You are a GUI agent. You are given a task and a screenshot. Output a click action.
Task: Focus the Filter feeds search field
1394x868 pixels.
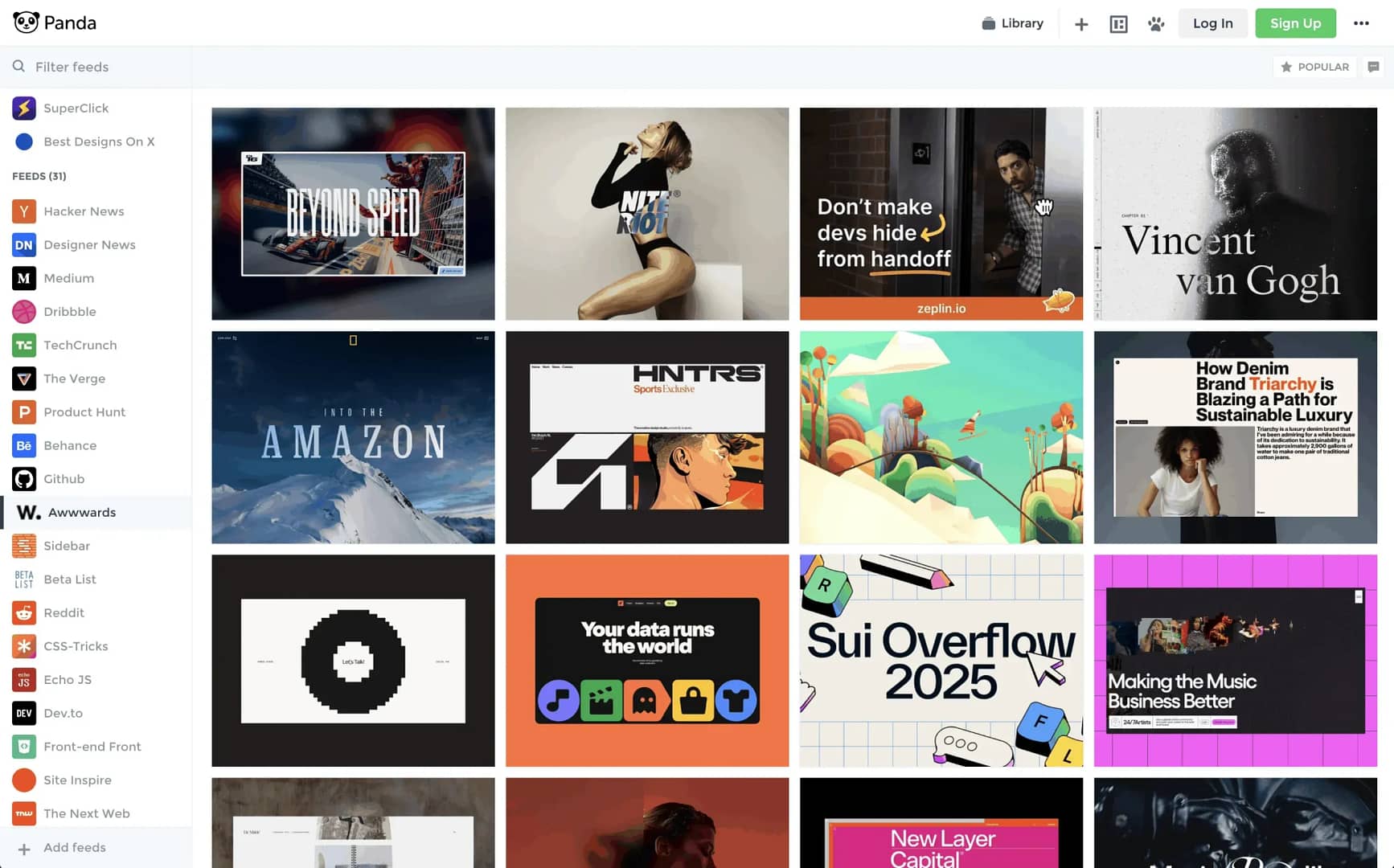(96, 67)
